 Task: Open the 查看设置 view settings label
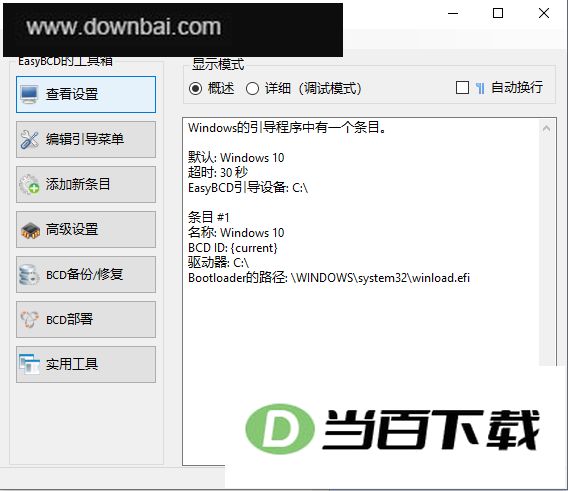72,94
